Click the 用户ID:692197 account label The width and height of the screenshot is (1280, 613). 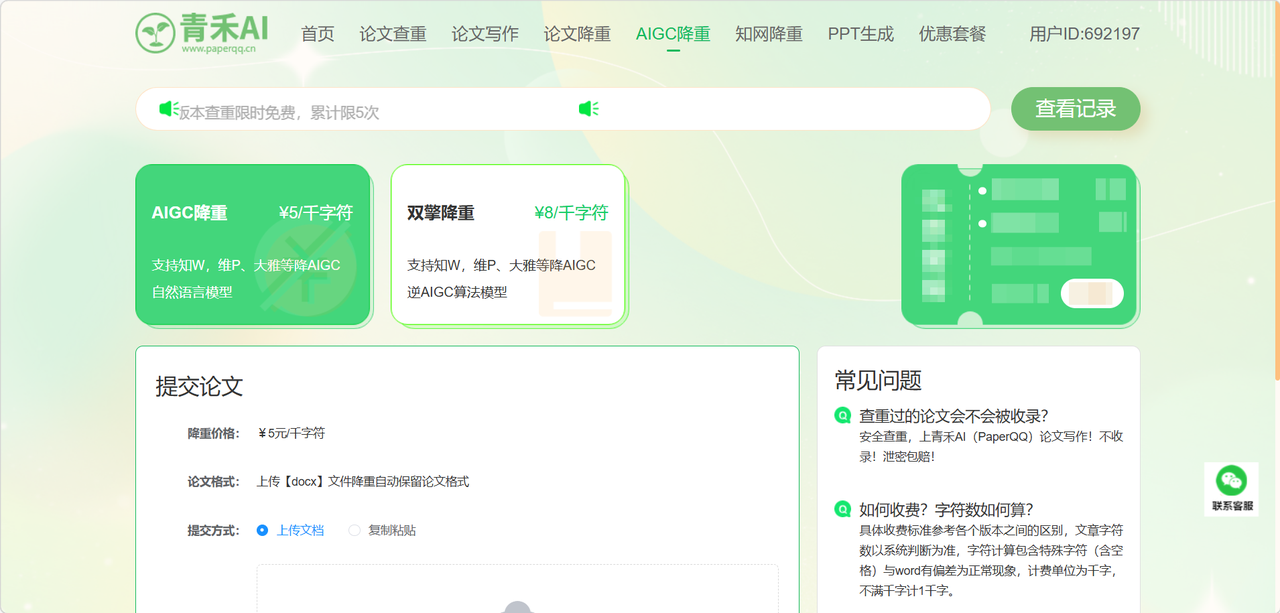pyautogui.click(x=1085, y=34)
